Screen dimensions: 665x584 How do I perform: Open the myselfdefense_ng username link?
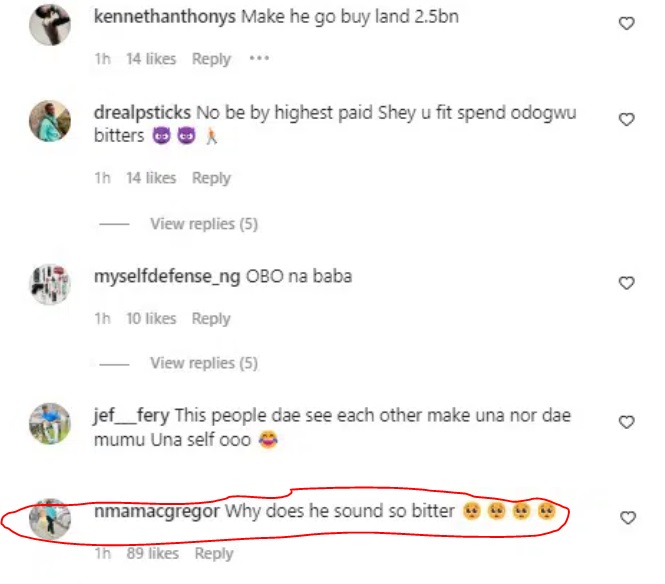pos(166,277)
